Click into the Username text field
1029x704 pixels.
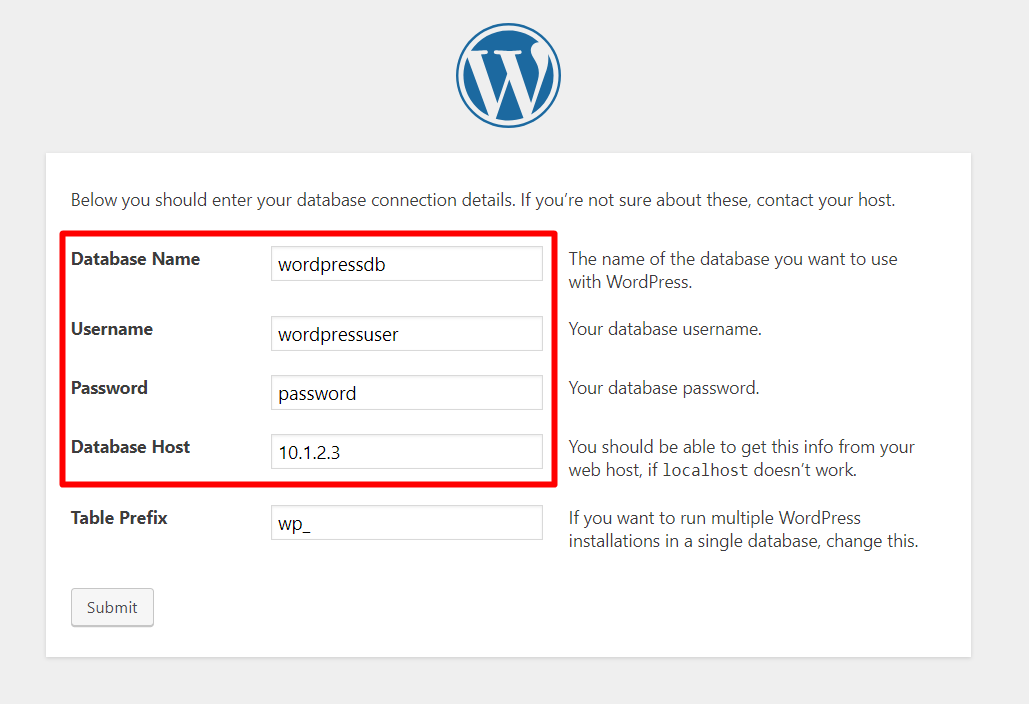pyautogui.click(x=406, y=334)
